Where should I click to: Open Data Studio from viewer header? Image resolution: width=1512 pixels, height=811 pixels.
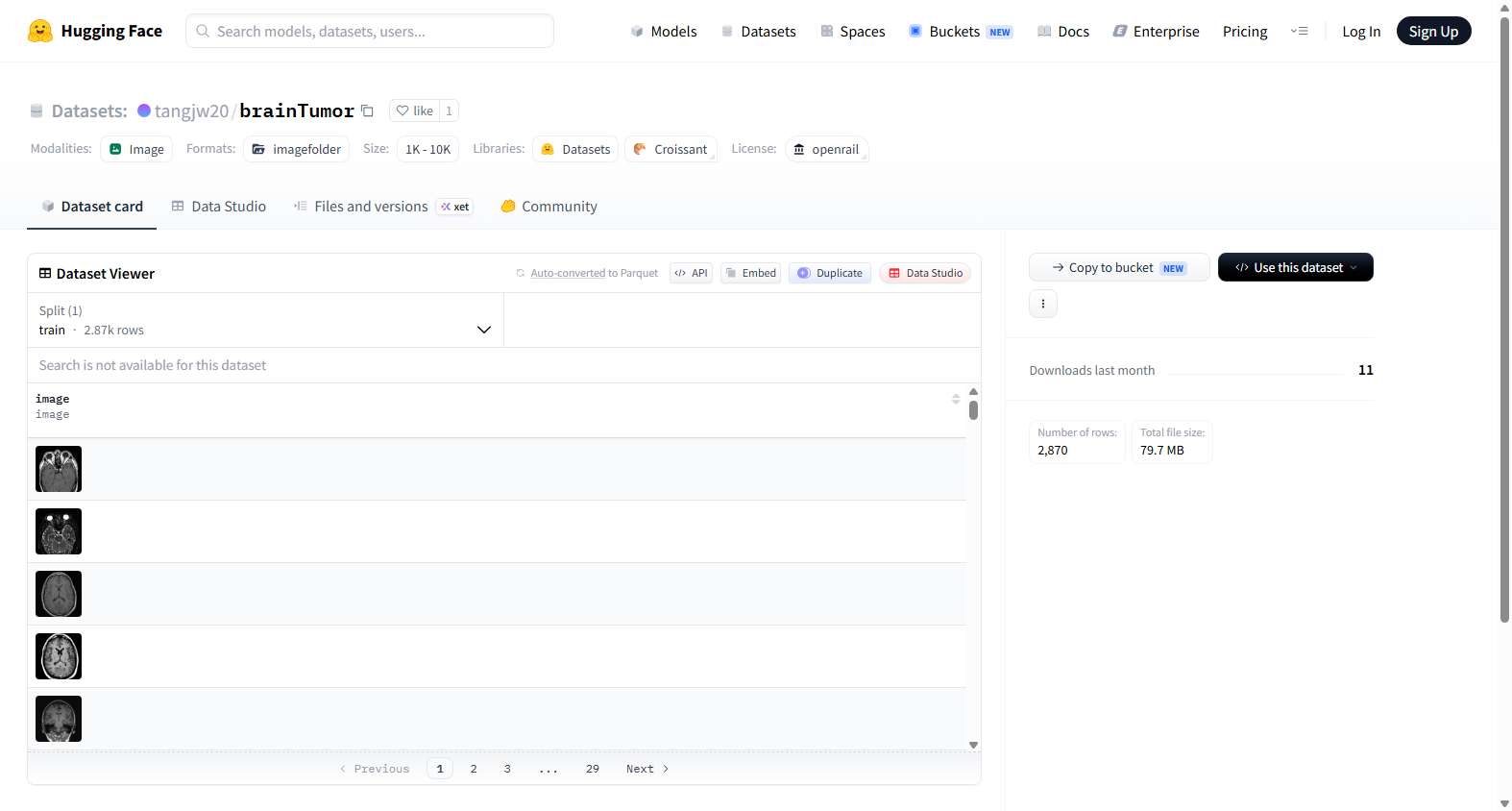pyautogui.click(x=925, y=273)
